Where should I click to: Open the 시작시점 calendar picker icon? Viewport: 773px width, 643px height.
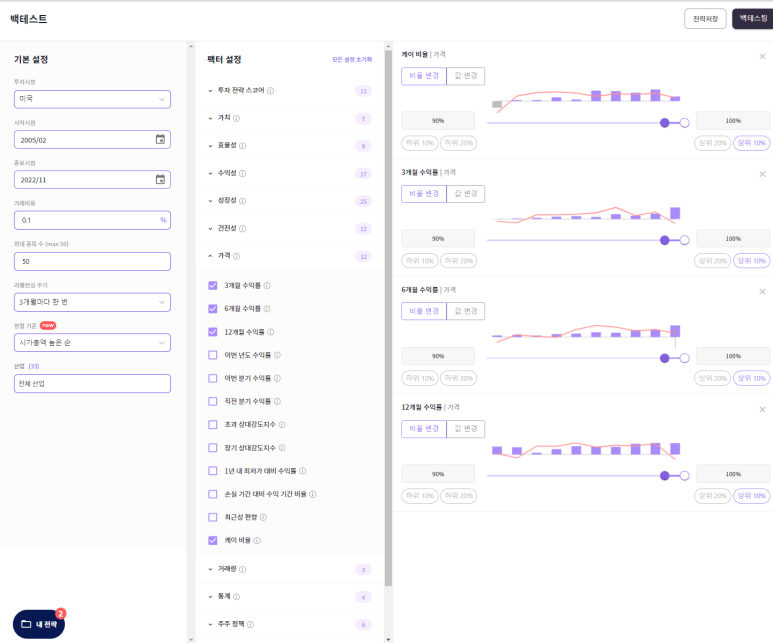160,139
